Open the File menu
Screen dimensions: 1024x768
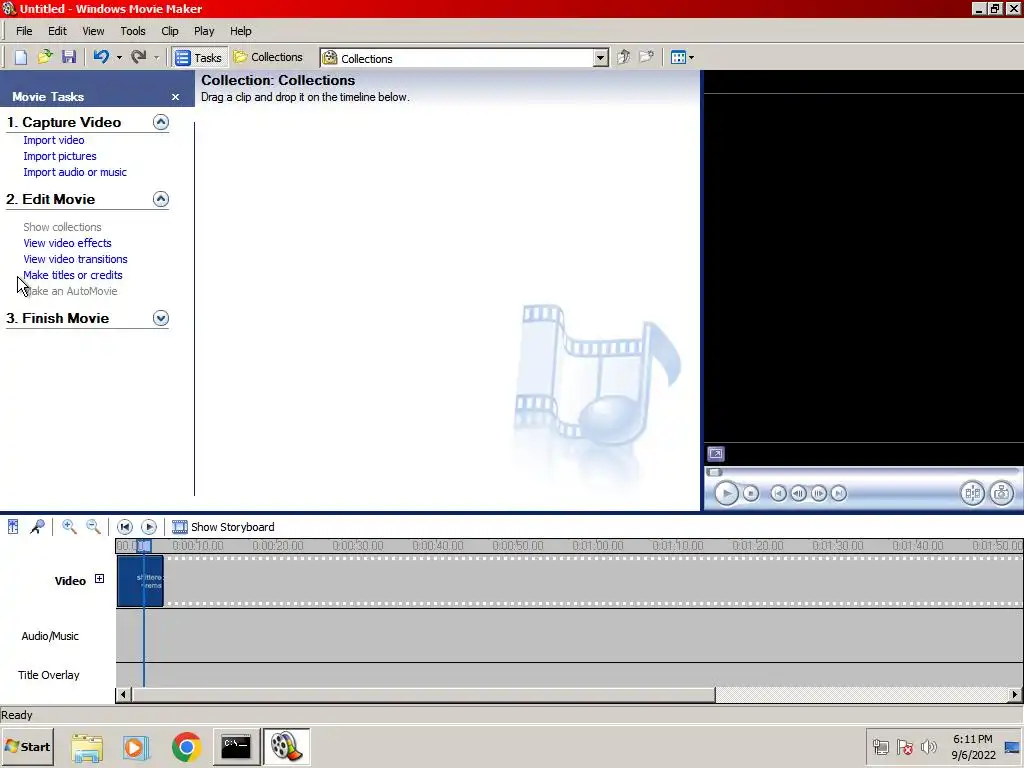(x=24, y=31)
